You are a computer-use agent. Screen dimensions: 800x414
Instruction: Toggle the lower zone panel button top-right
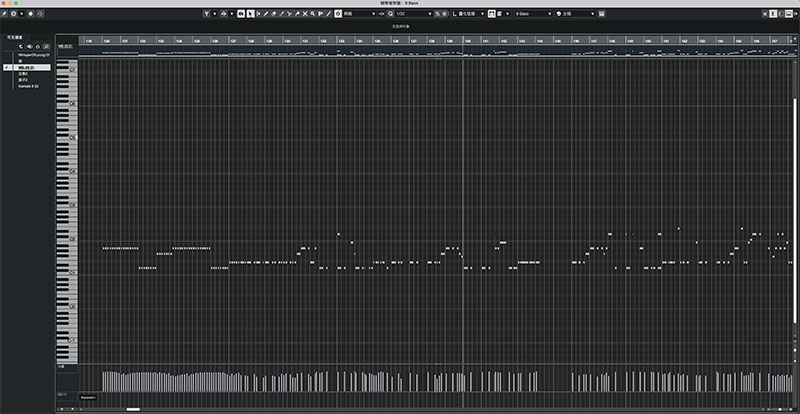click(x=789, y=14)
